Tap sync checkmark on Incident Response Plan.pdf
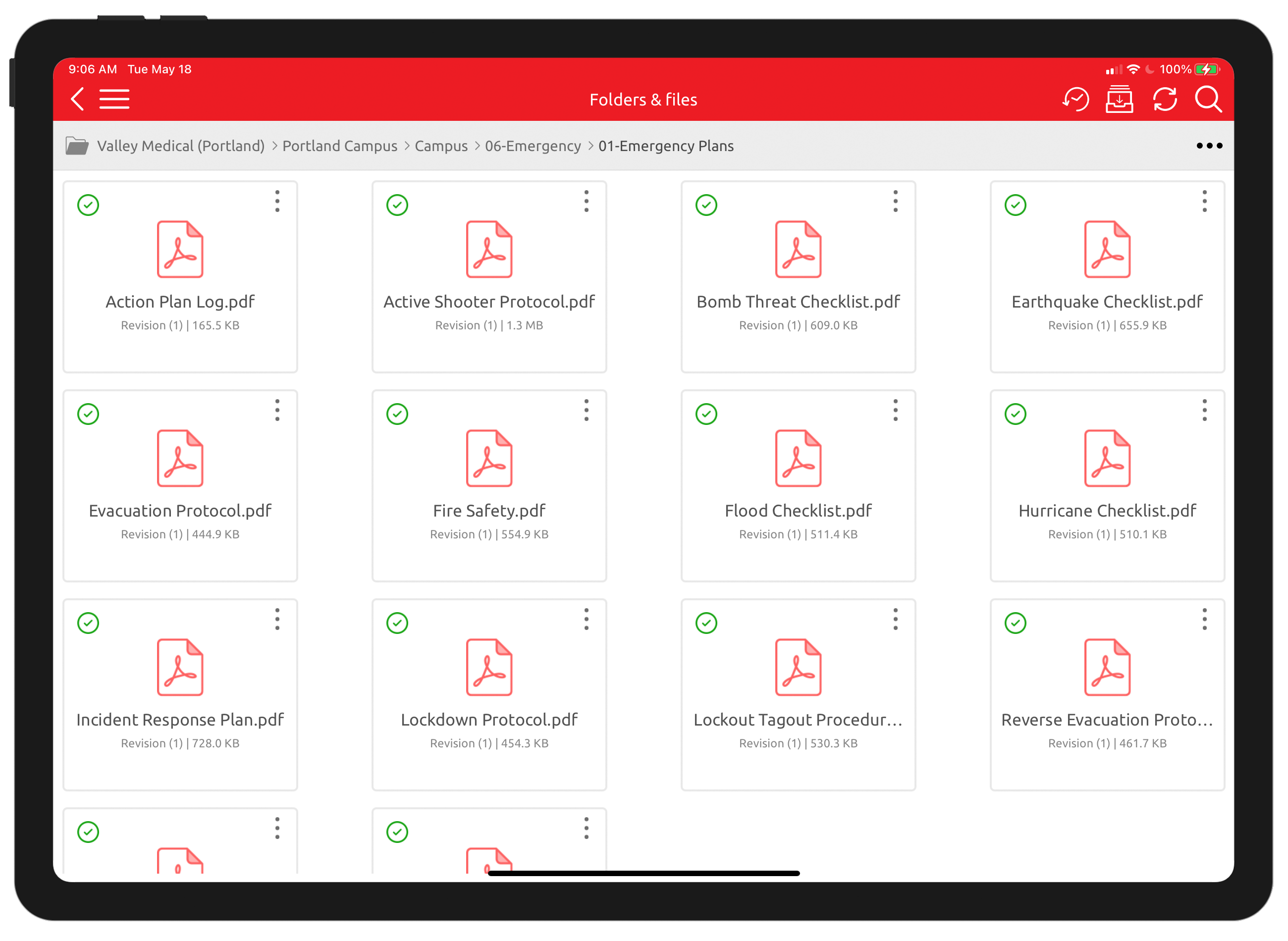 (88, 623)
